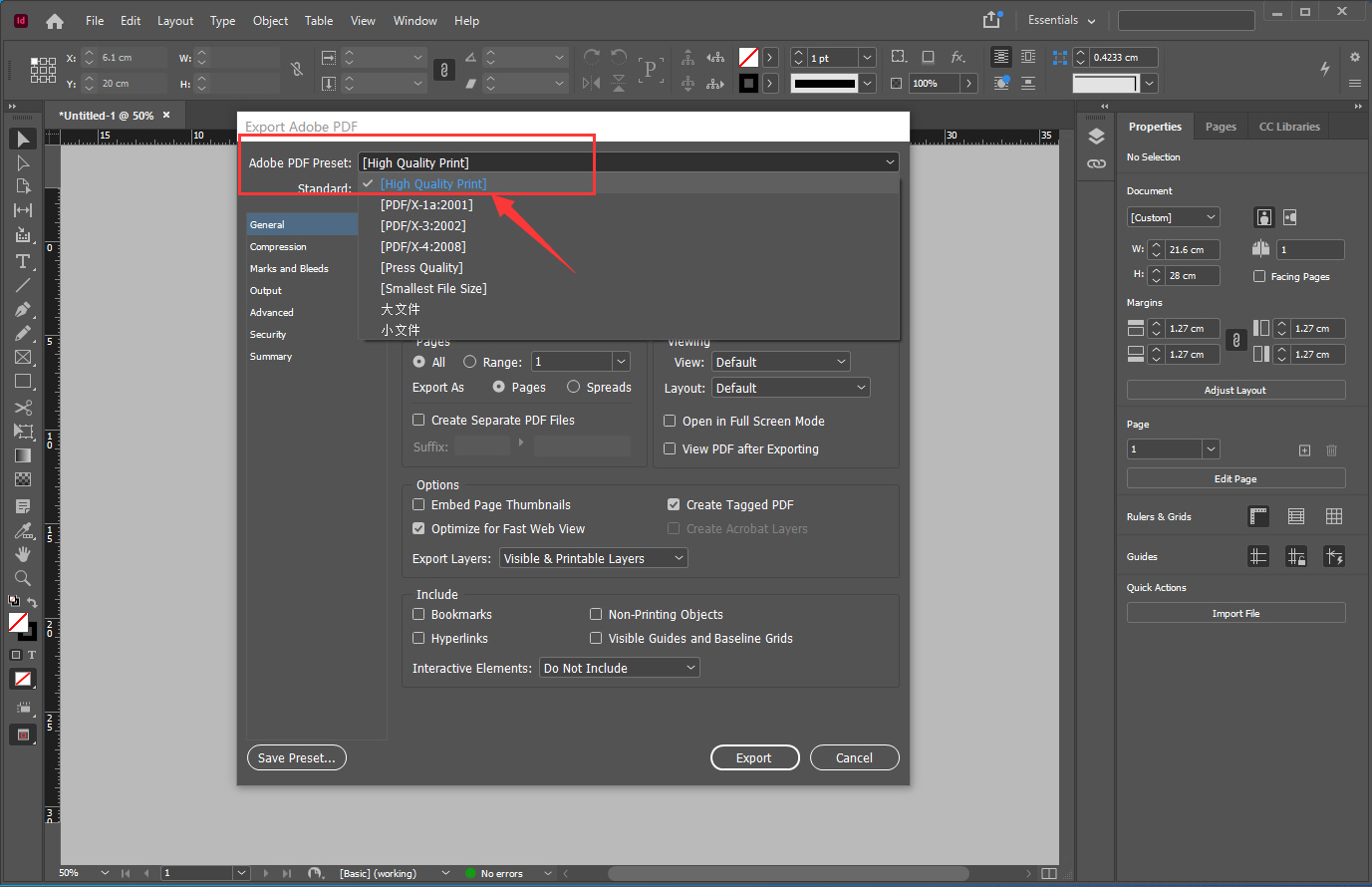The height and width of the screenshot is (887, 1372).
Task: Enable the Hyperlinks checkbox
Action: (x=418, y=638)
